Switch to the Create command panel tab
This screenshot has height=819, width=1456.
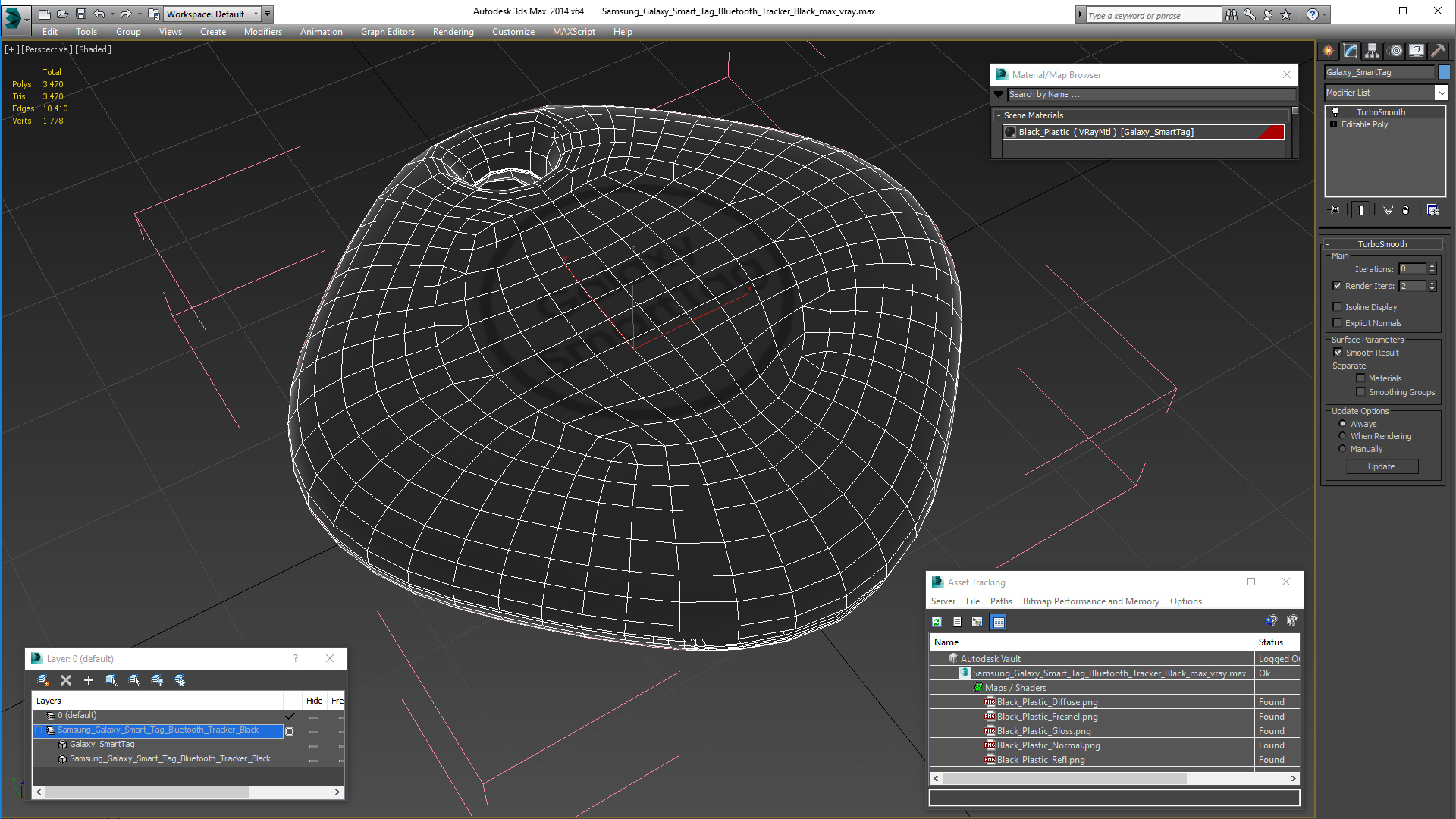click(1329, 51)
